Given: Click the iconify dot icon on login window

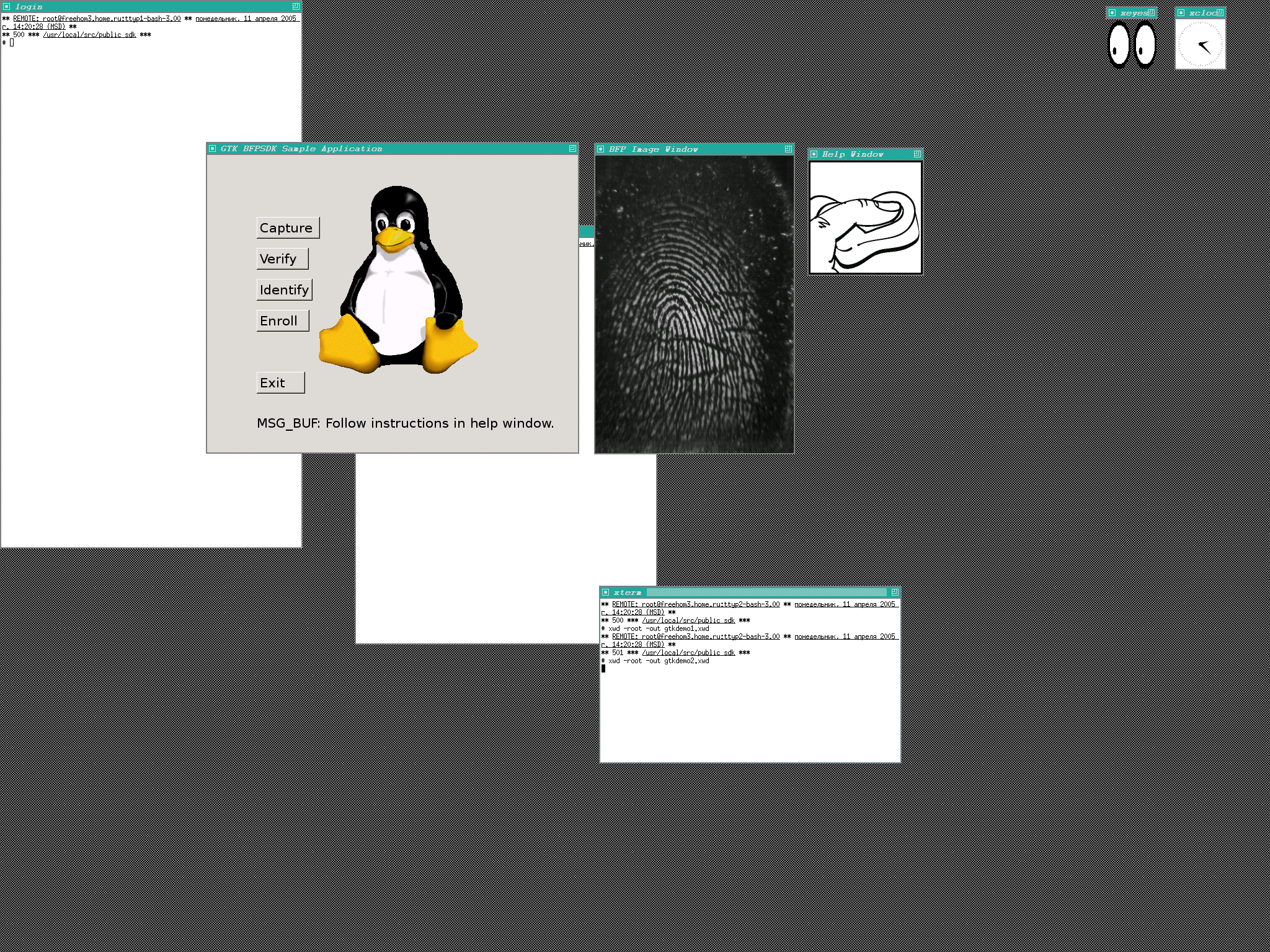Looking at the screenshot, I should 7,6.
